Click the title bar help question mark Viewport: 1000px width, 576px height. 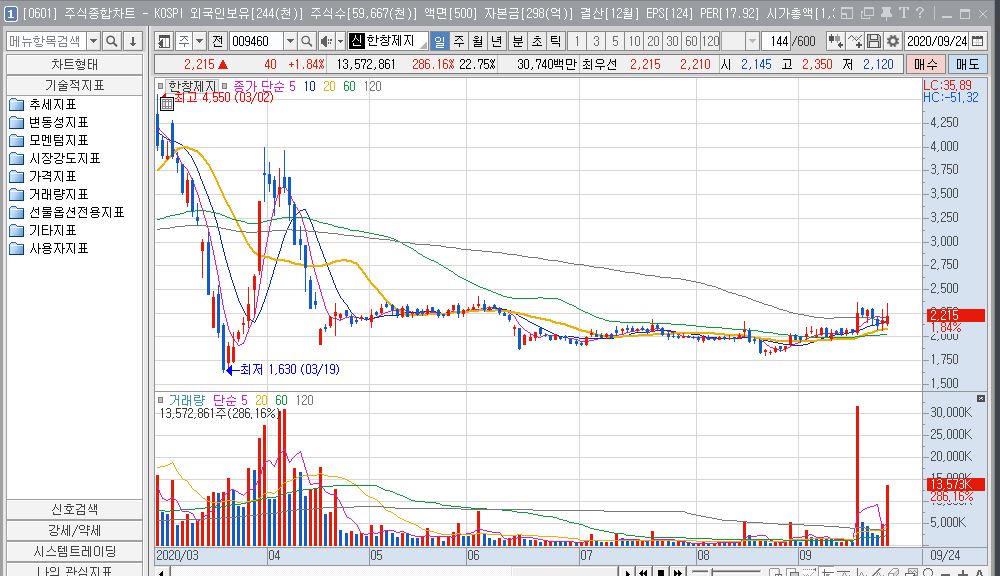tap(920, 13)
